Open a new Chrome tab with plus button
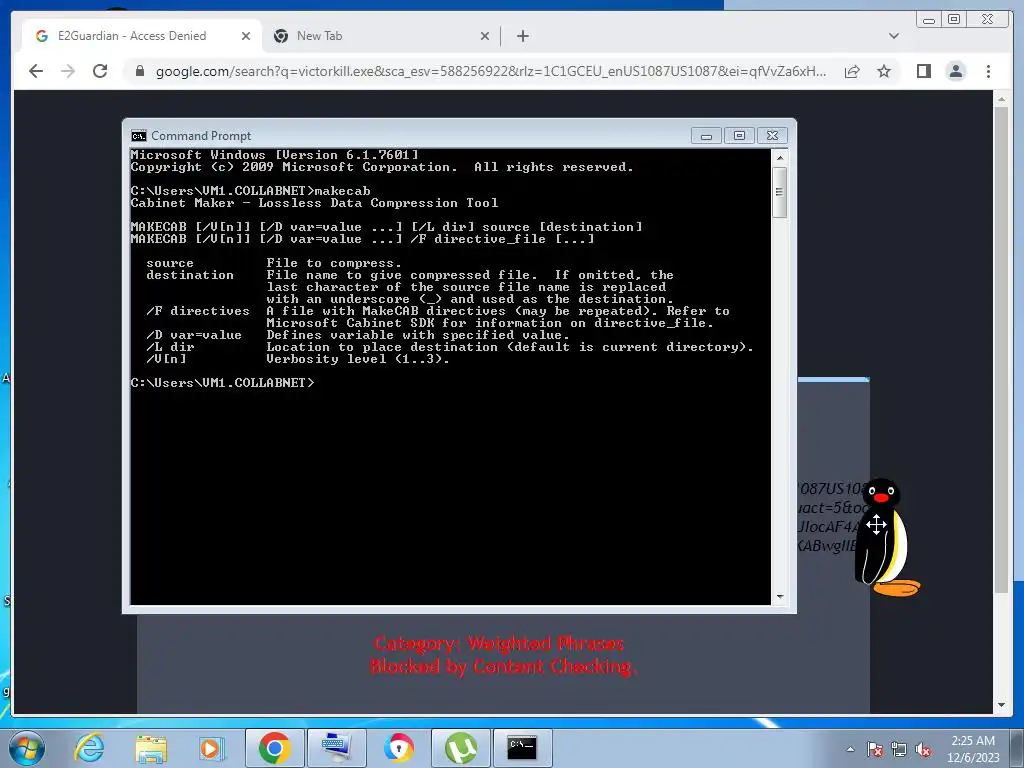The height and width of the screenshot is (768, 1024). coord(522,36)
